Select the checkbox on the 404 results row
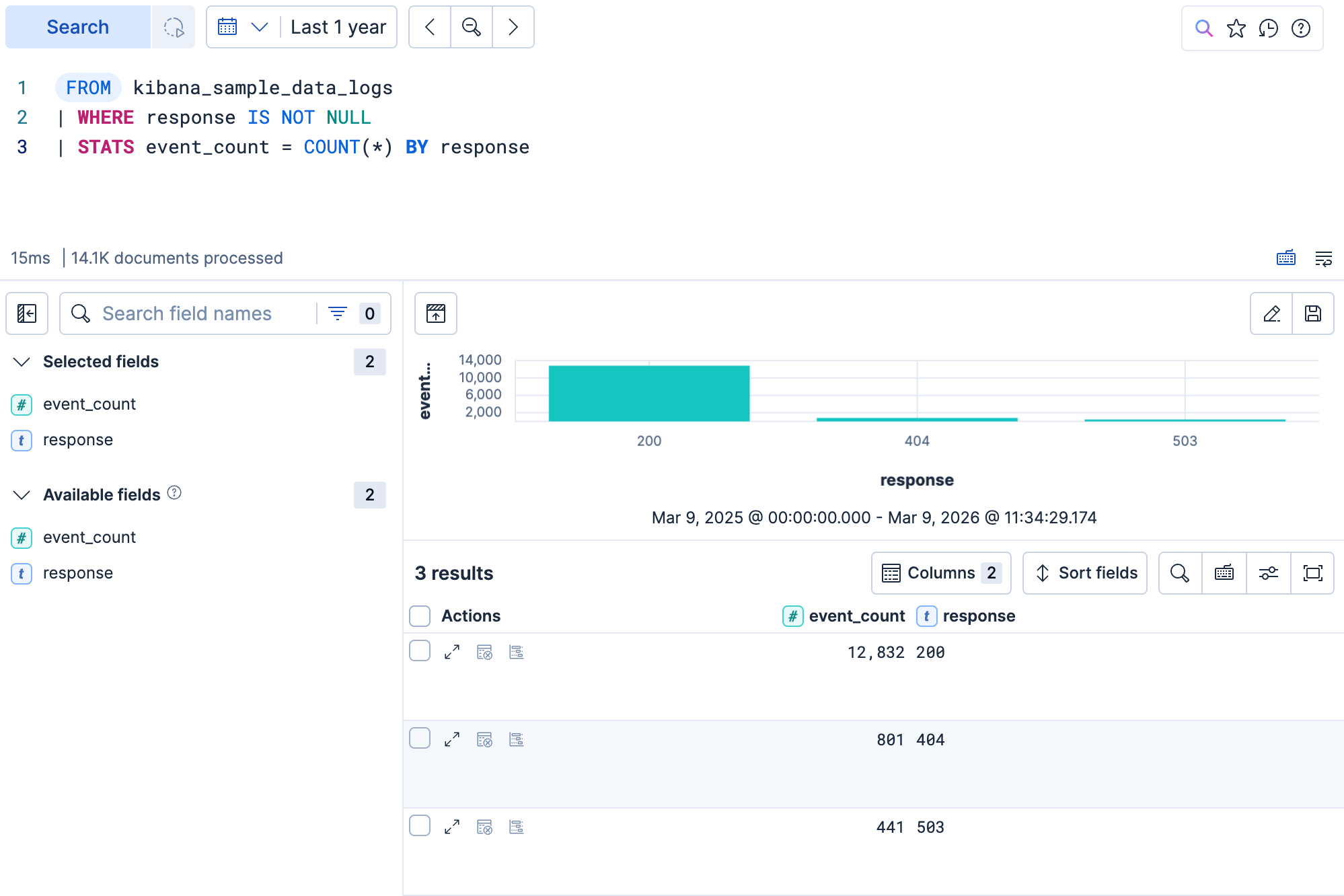Screen dimensions: 1344x896 tap(419, 738)
